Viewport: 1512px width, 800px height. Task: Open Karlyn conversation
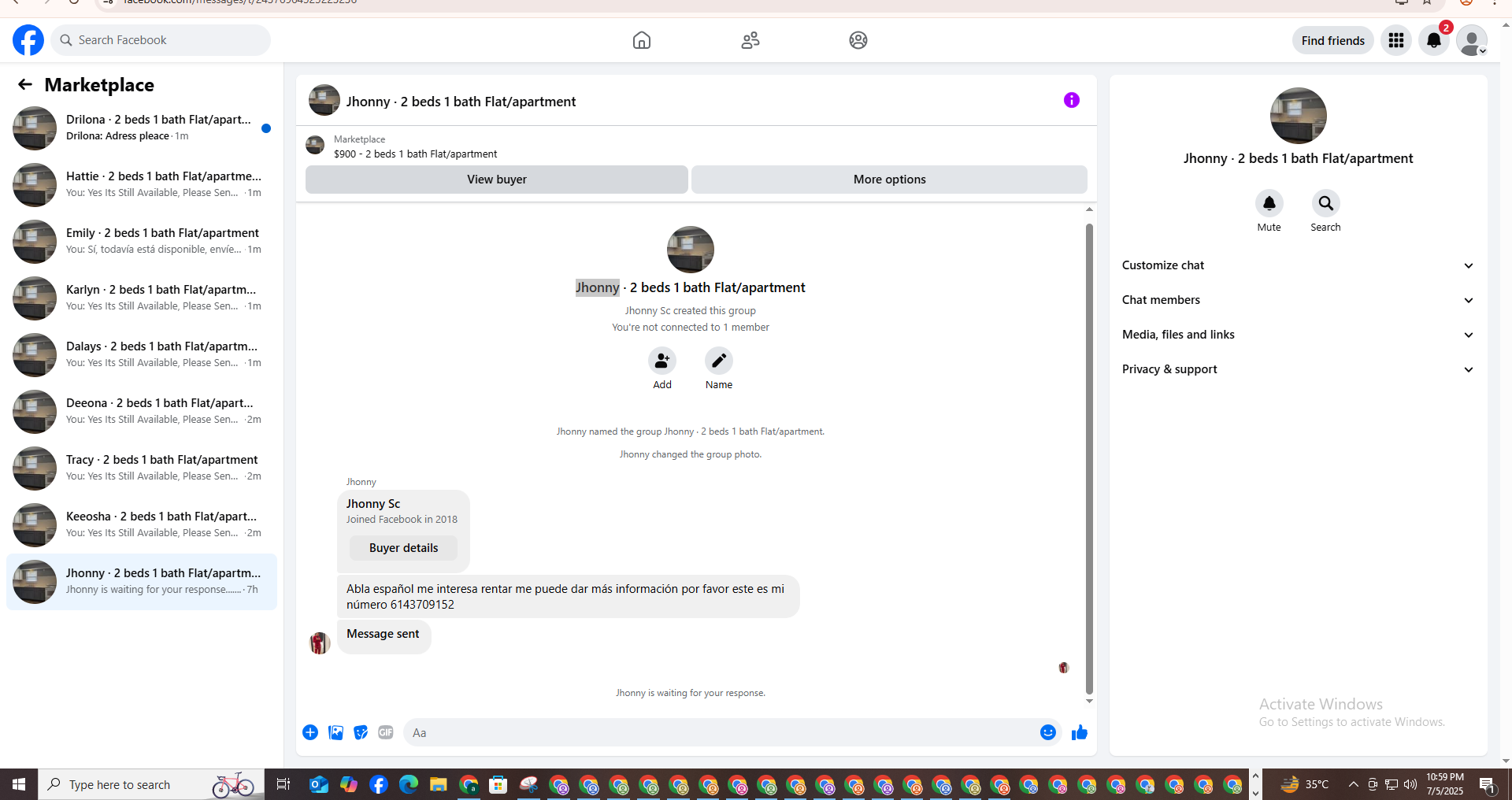[142, 298]
